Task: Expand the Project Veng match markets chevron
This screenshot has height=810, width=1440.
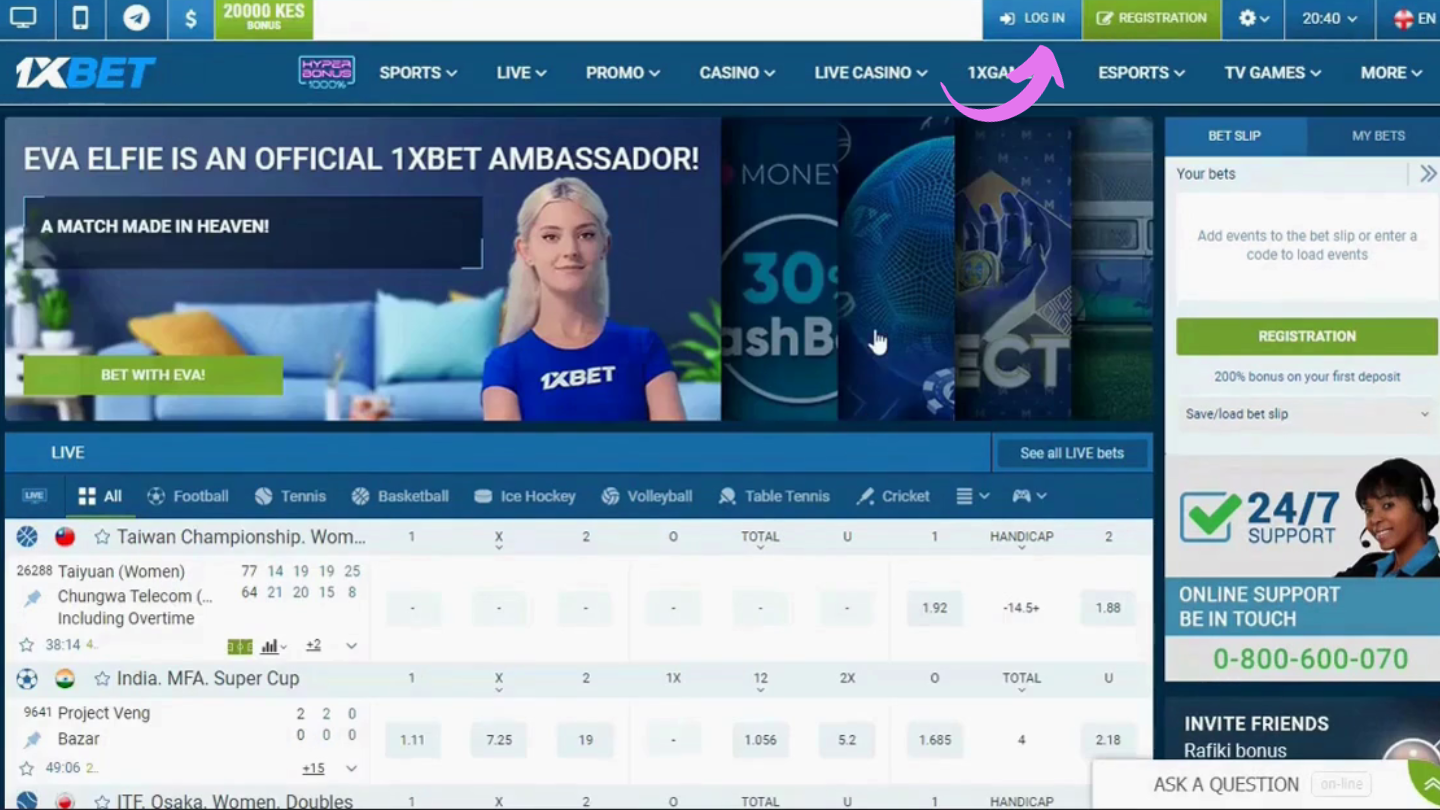Action: coord(351,768)
